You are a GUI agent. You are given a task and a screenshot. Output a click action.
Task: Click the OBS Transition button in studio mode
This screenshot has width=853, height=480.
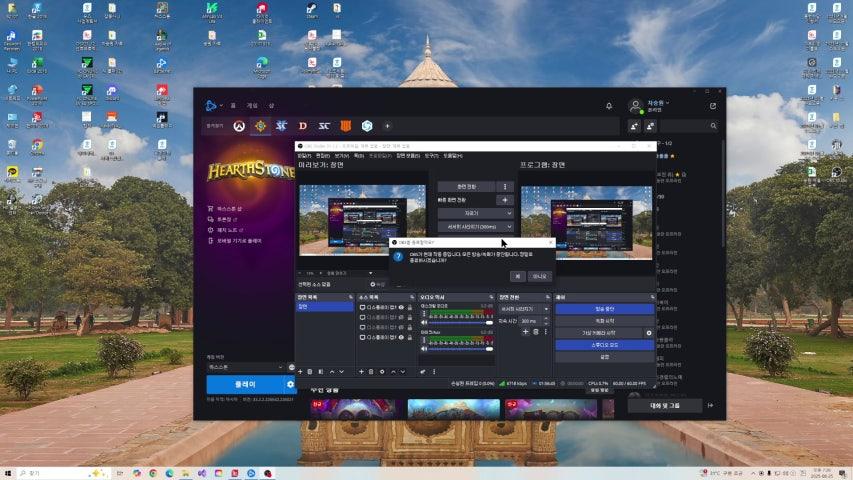pyautogui.click(x=466, y=187)
